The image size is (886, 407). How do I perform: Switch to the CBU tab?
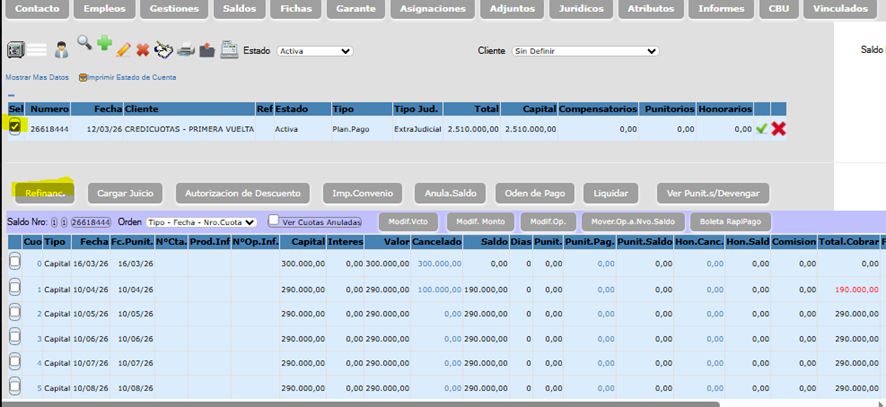(779, 9)
